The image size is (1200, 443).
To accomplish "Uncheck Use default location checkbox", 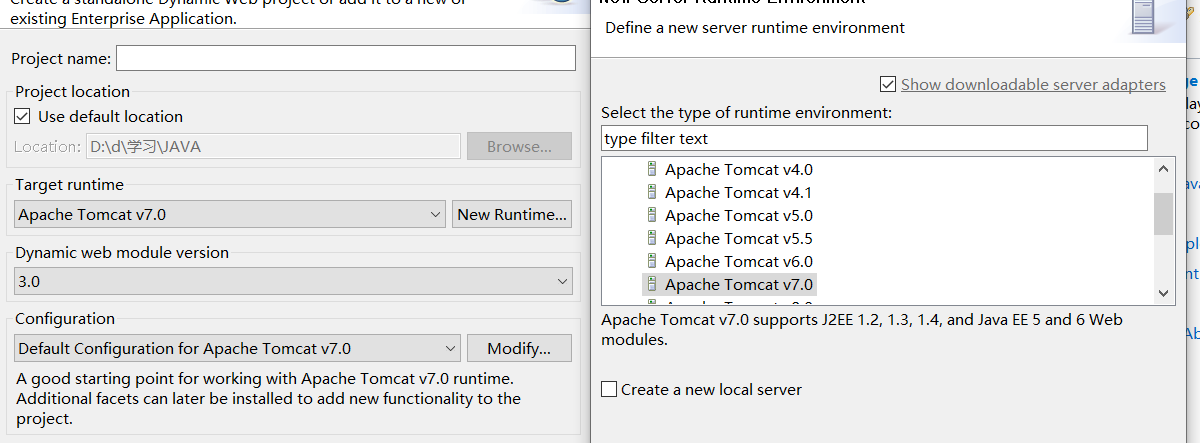I will click(x=22, y=116).
